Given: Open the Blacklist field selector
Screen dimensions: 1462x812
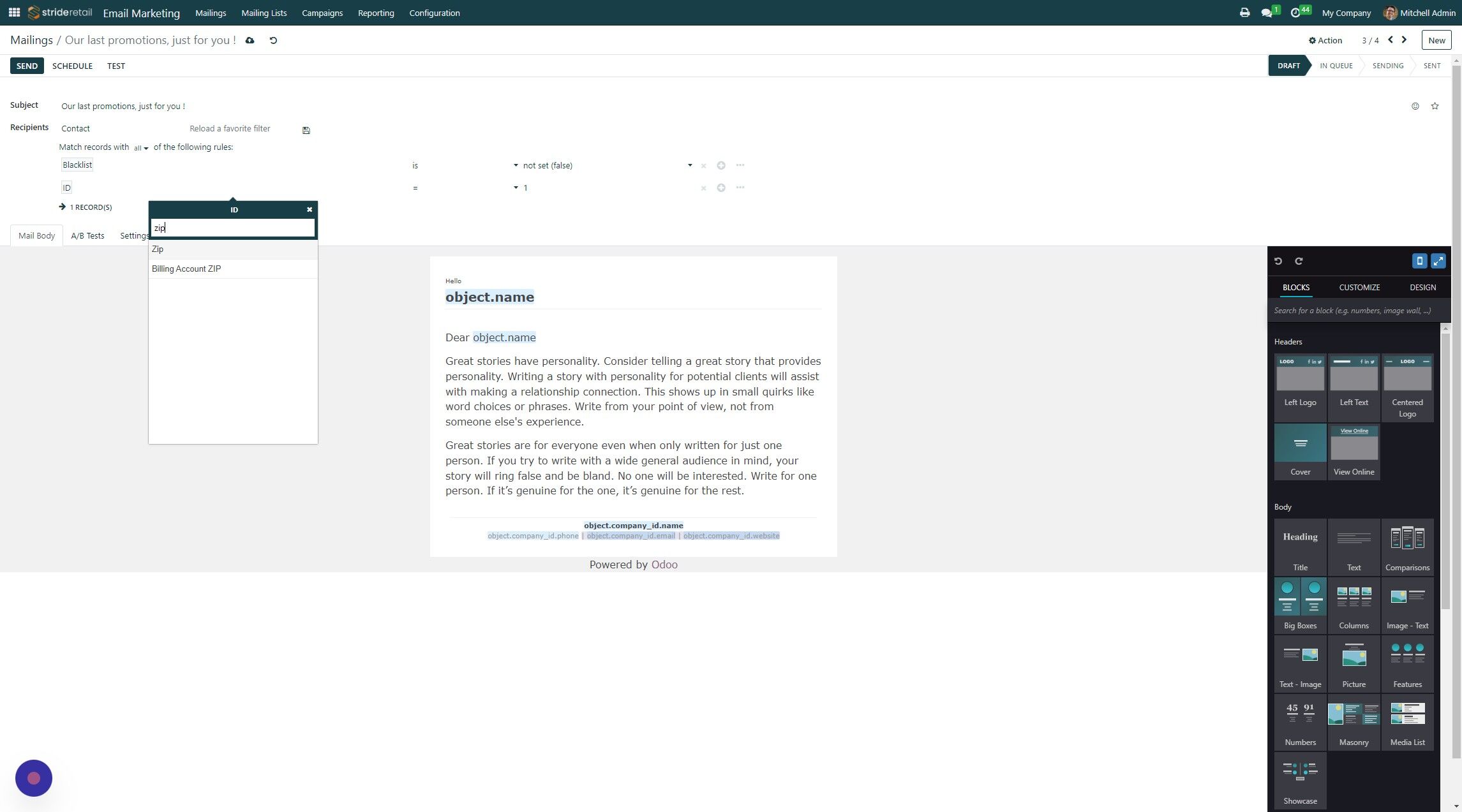Looking at the screenshot, I should pyautogui.click(x=77, y=165).
